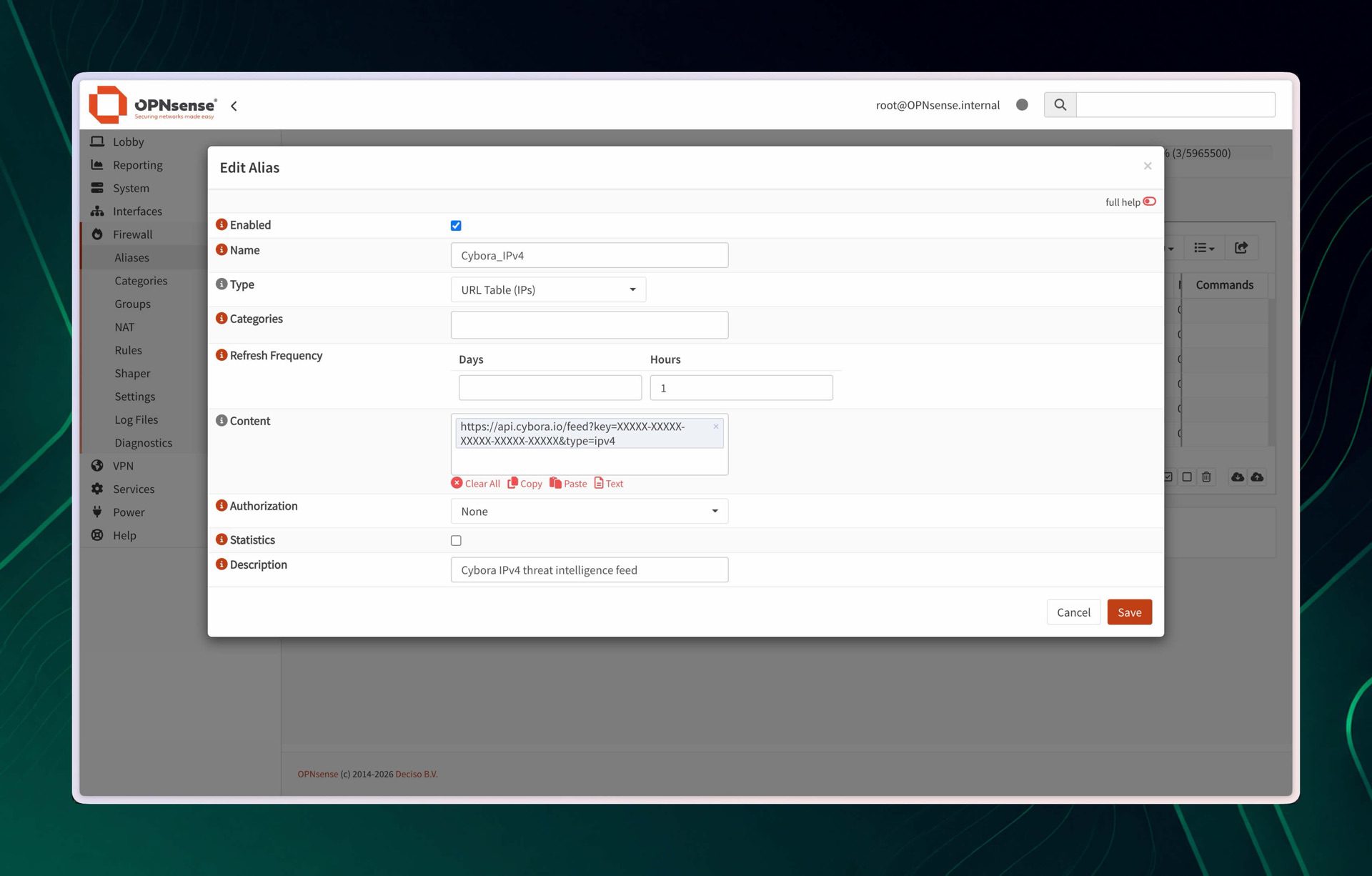
Task: Open the Authorization dropdown
Action: tap(590, 511)
